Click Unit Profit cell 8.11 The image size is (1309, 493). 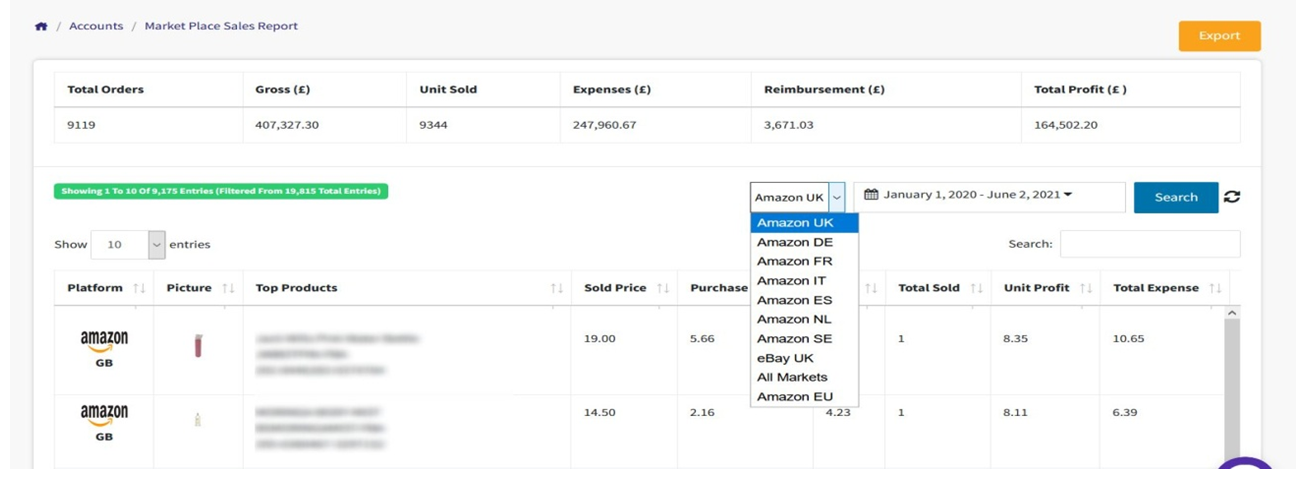1017,412
